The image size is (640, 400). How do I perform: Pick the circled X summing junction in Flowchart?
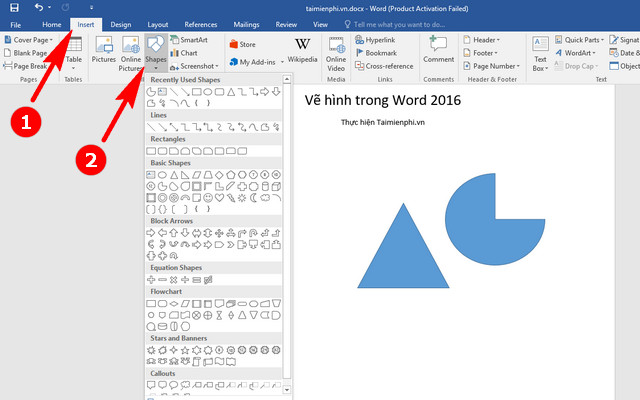(196, 315)
